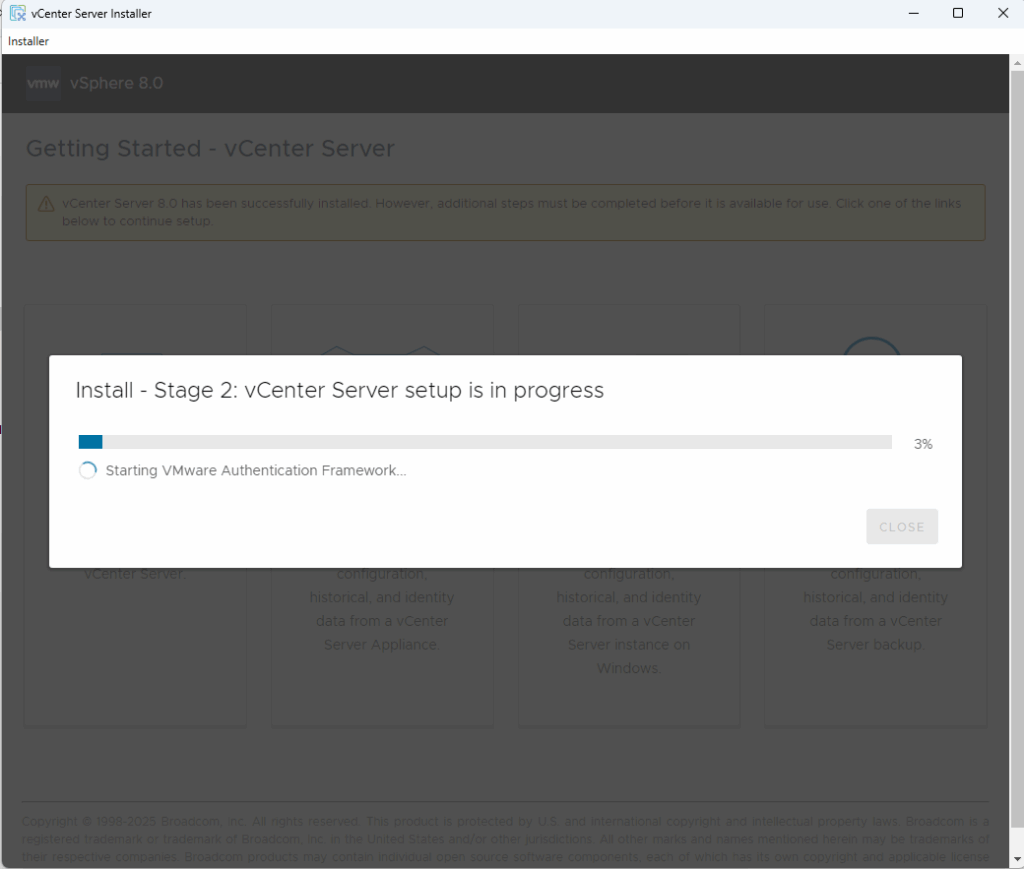Image resolution: width=1024 pixels, height=869 pixels.
Task: Click 'Starting VMware Authentication Framework...' status text
Action: pos(256,470)
